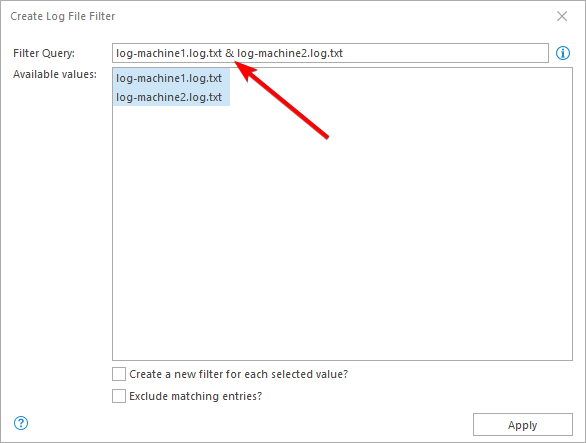Click the blue info icon beside Filter Query

[x=563, y=53]
